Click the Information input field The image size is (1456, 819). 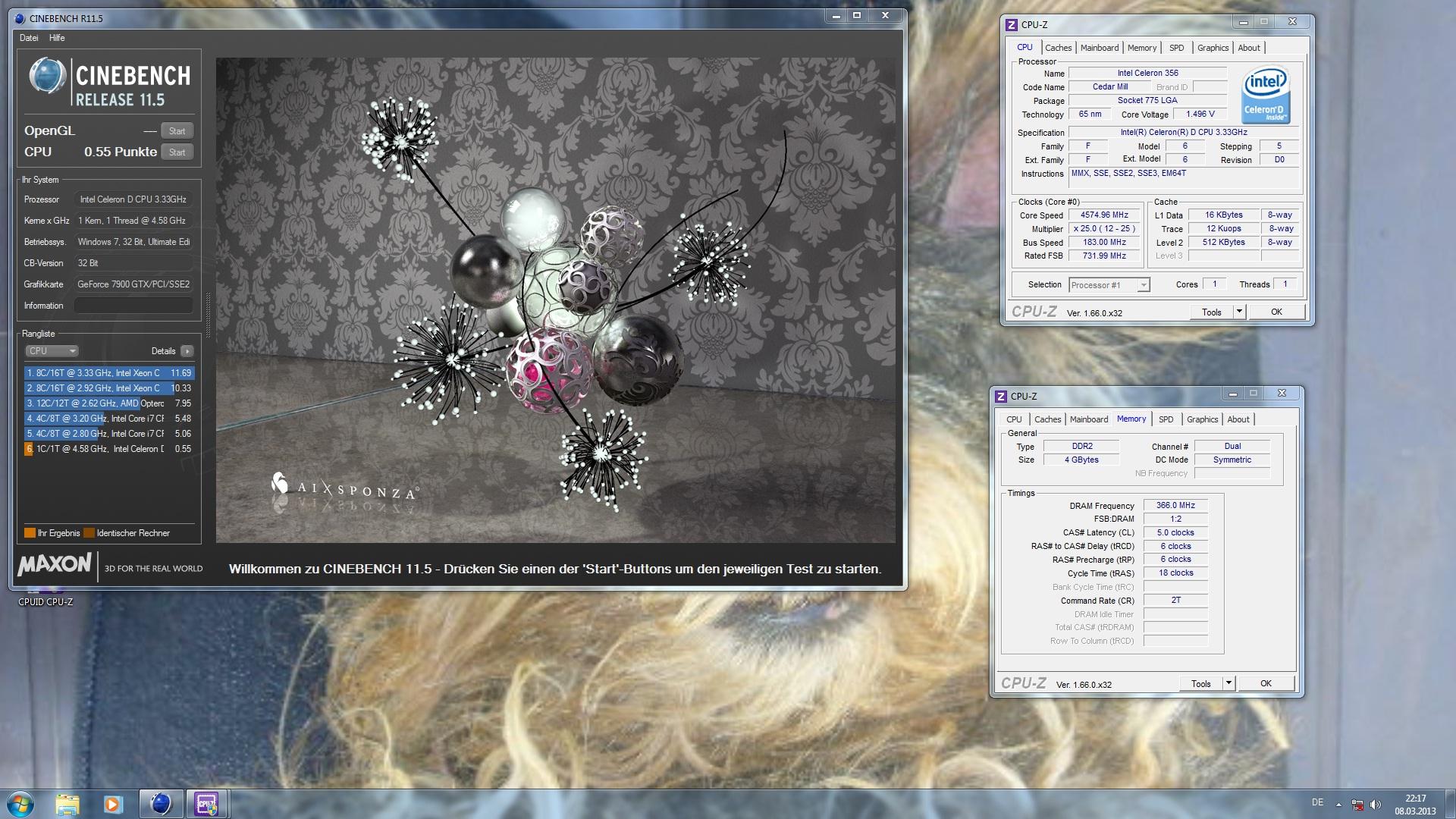[133, 306]
